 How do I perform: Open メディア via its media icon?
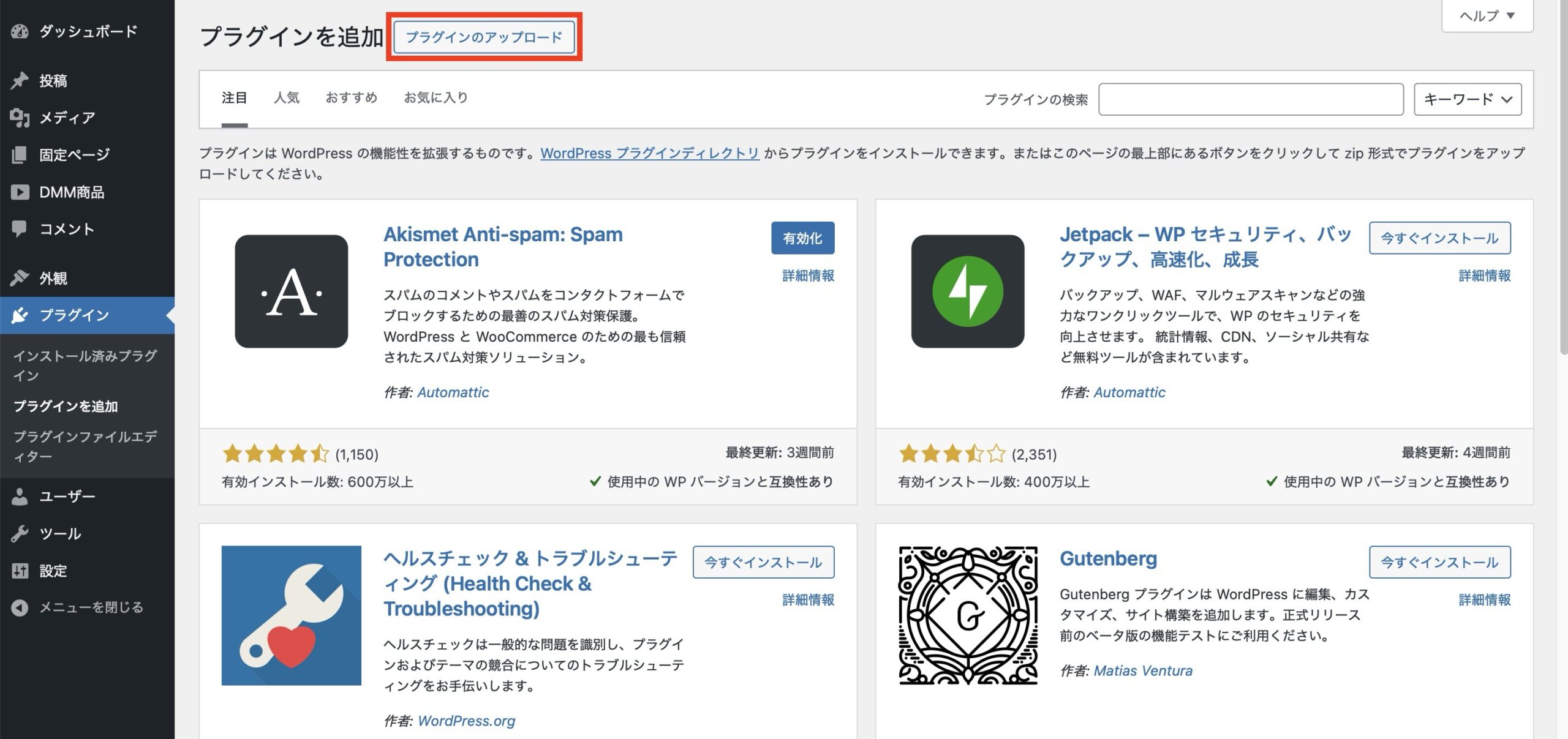point(20,118)
